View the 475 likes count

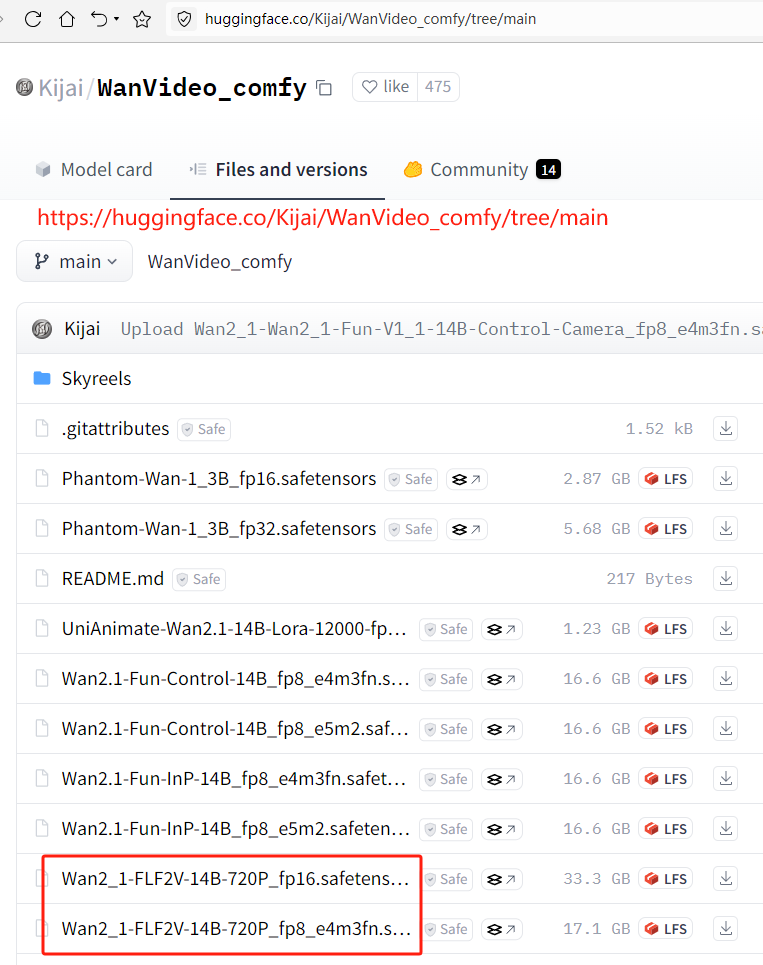click(438, 87)
